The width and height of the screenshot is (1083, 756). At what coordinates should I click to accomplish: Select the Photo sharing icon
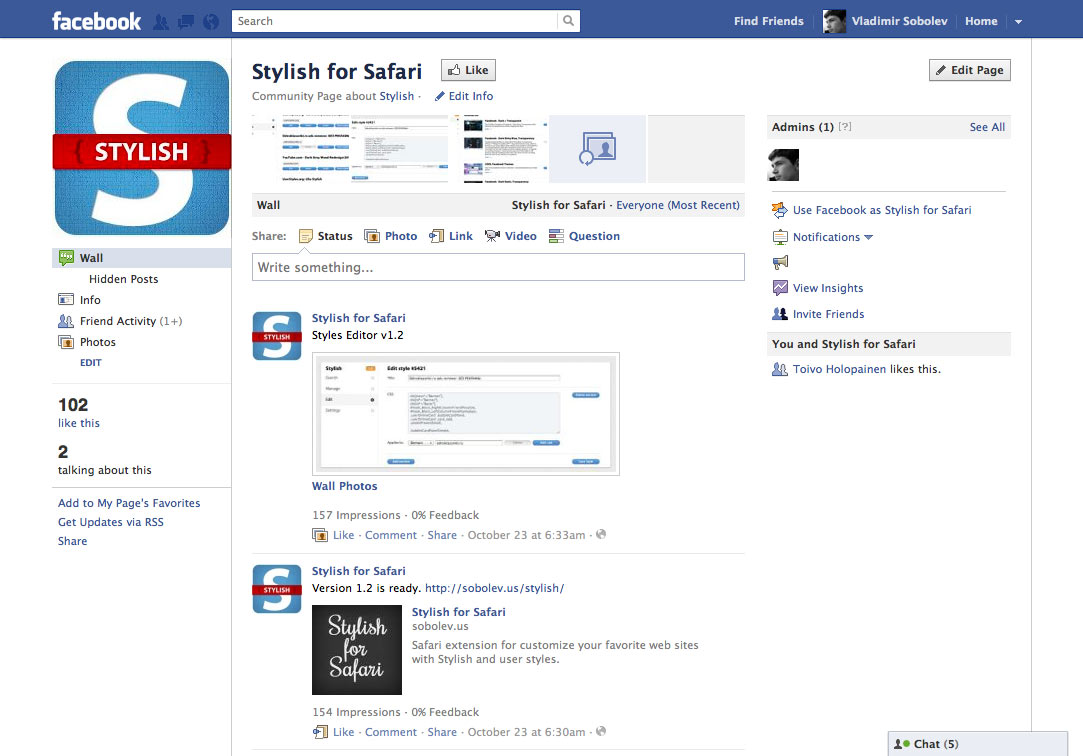point(372,236)
